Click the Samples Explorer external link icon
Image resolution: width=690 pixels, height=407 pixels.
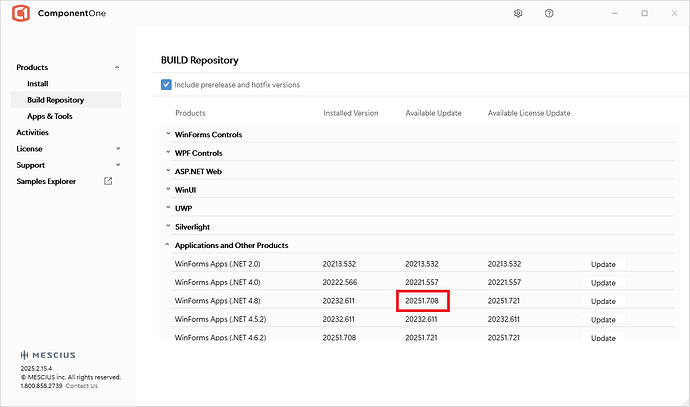pyautogui.click(x=108, y=181)
